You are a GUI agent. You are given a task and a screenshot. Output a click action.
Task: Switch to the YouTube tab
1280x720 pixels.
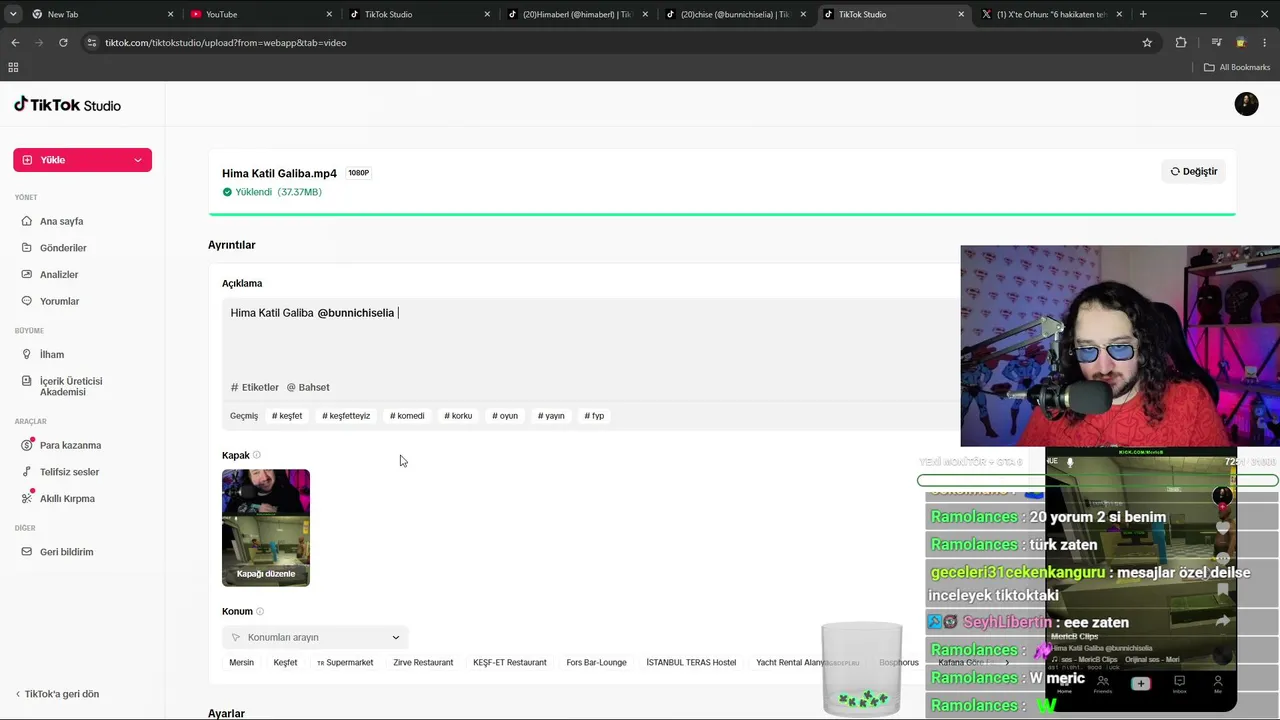pyautogui.click(x=259, y=14)
